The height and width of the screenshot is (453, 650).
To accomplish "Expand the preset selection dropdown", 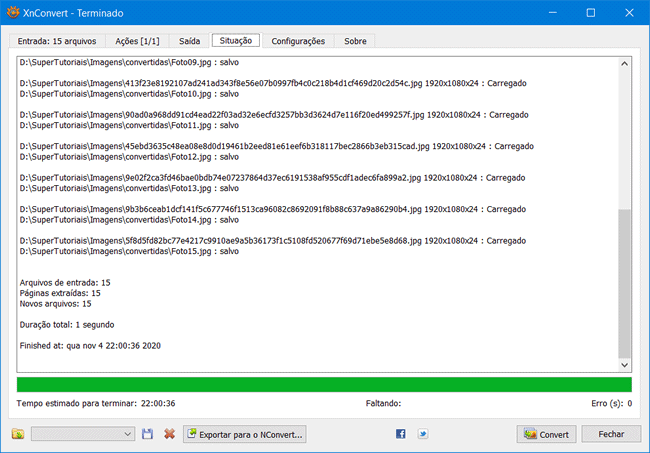I will pyautogui.click(x=127, y=434).
